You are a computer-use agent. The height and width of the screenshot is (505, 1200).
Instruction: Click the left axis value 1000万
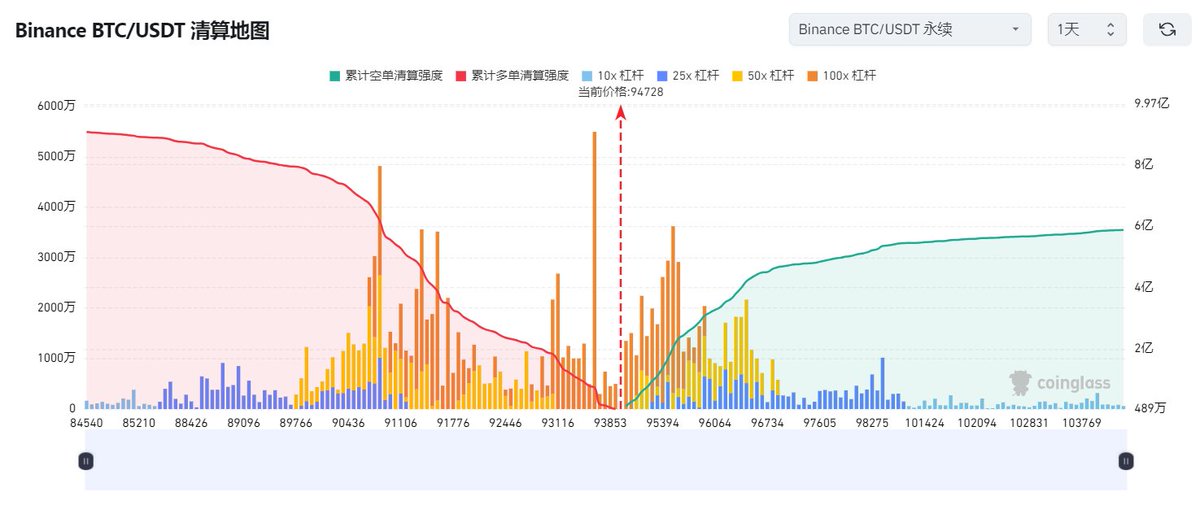57,358
